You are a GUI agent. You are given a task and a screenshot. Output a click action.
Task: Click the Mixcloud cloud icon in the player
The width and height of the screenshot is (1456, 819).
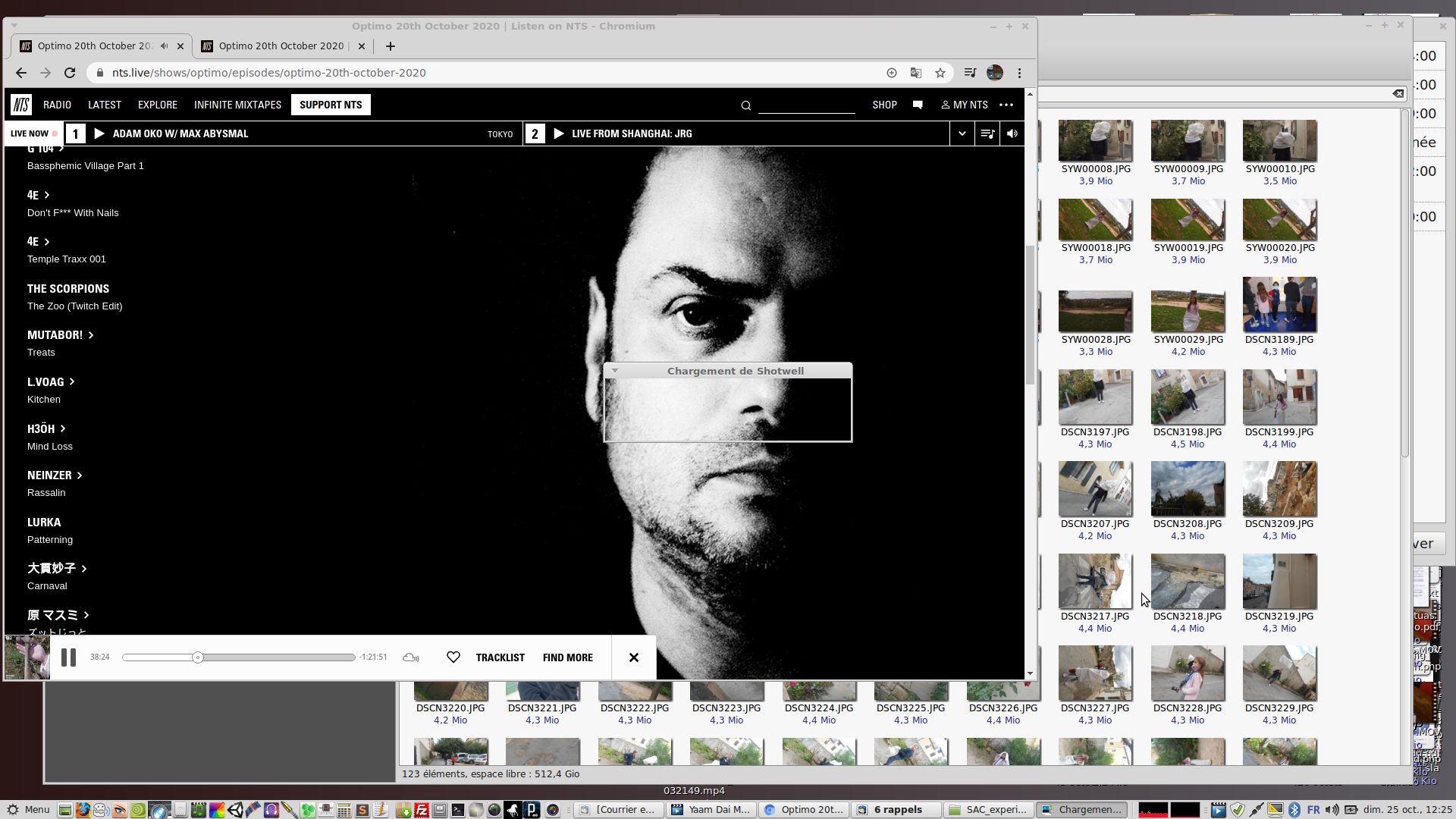point(411,657)
